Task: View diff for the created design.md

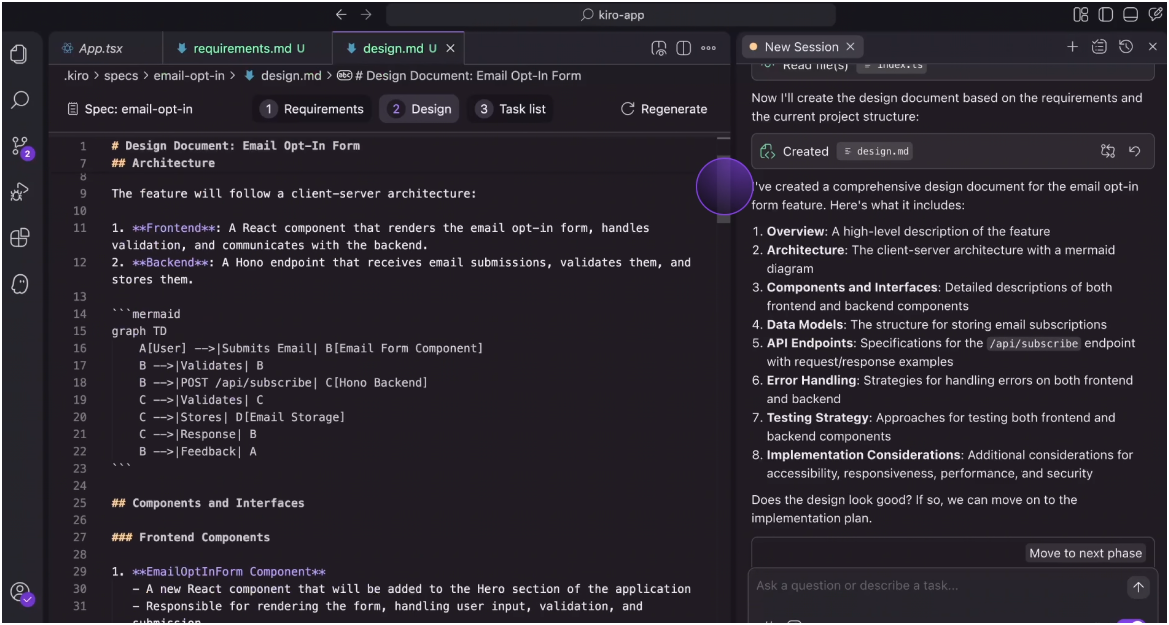Action: pyautogui.click(x=1108, y=151)
